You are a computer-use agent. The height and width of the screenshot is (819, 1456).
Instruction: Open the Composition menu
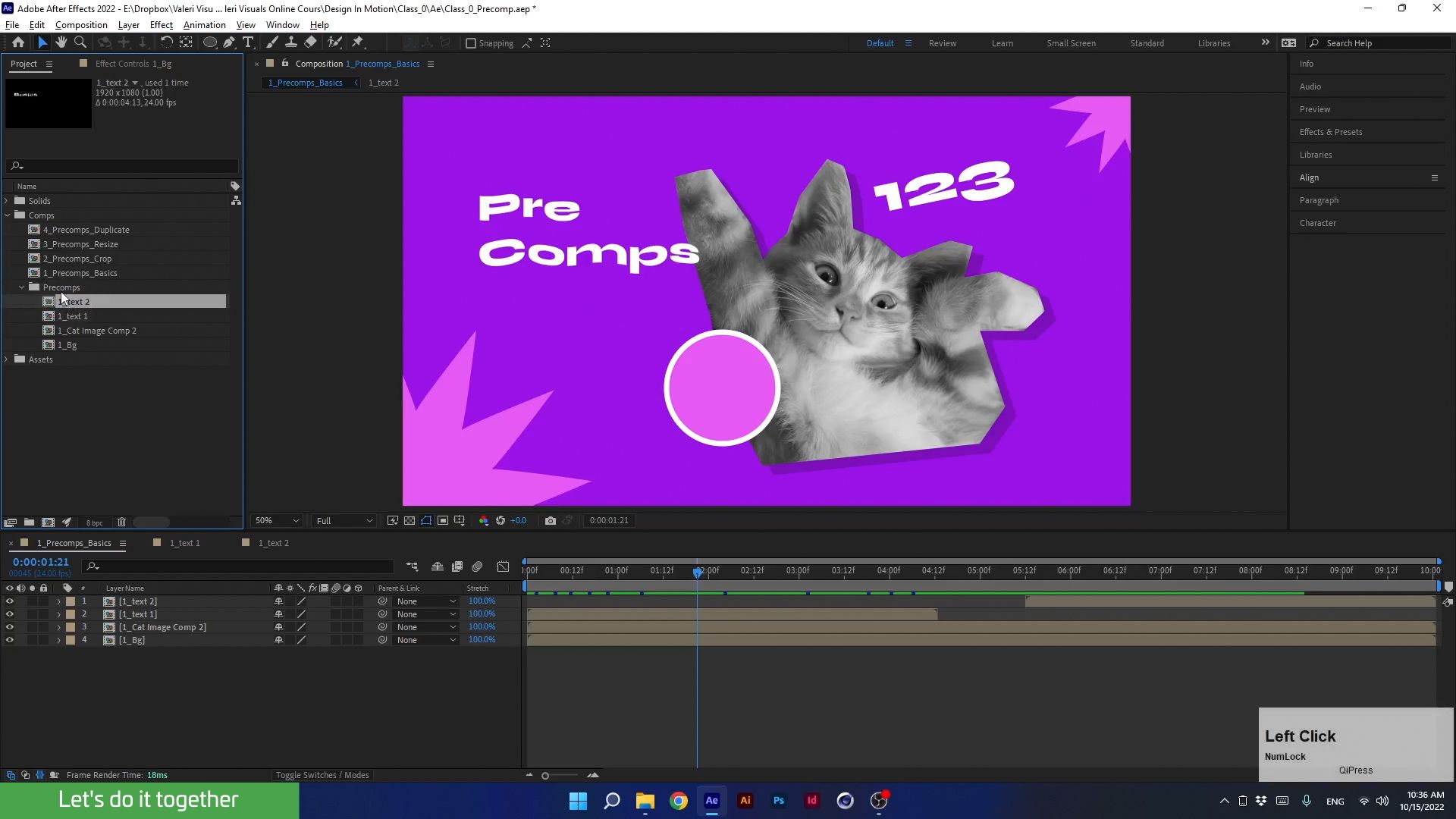[81, 24]
